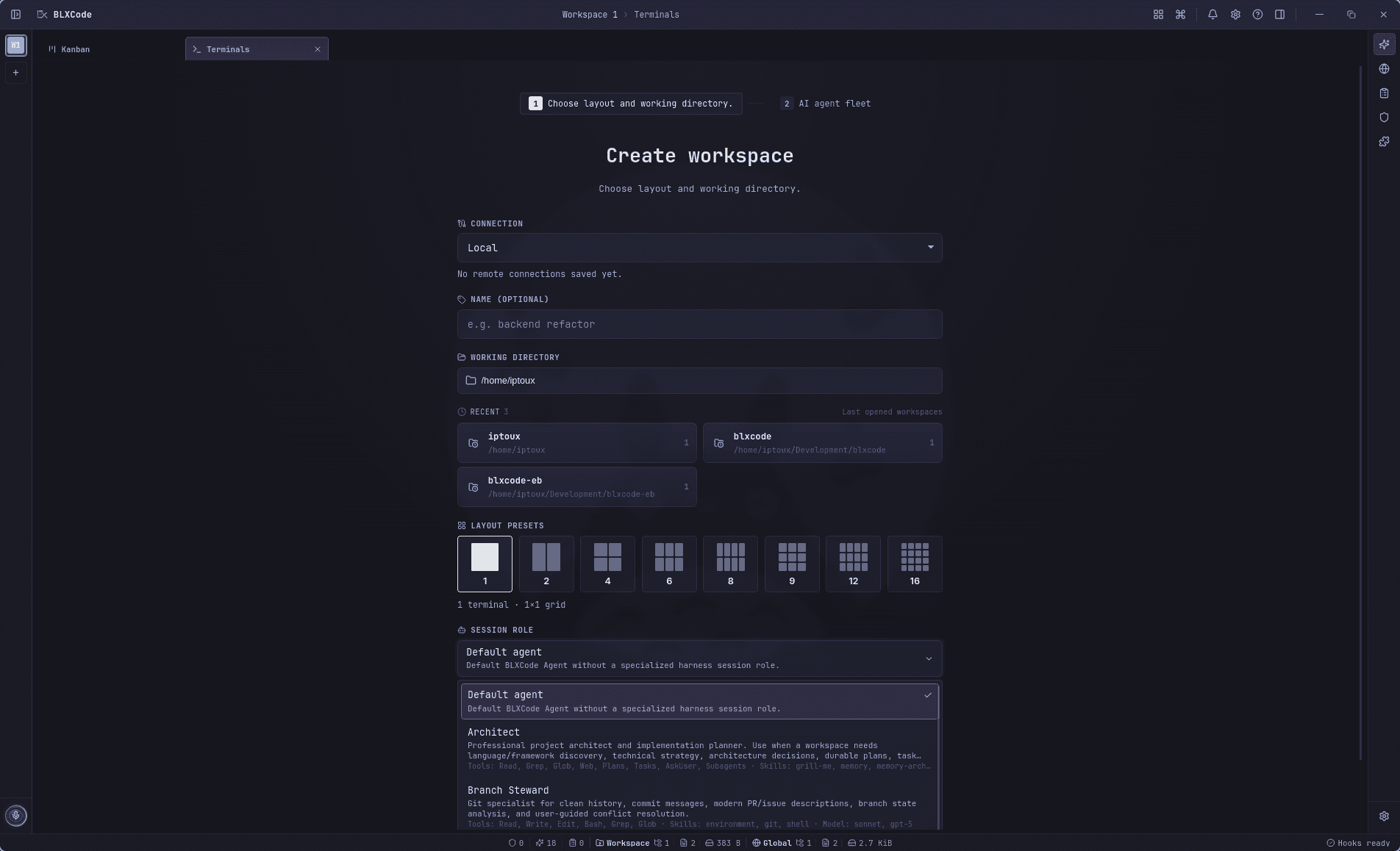Open notifications bell icon
The height and width of the screenshot is (851, 1400).
point(1212,15)
